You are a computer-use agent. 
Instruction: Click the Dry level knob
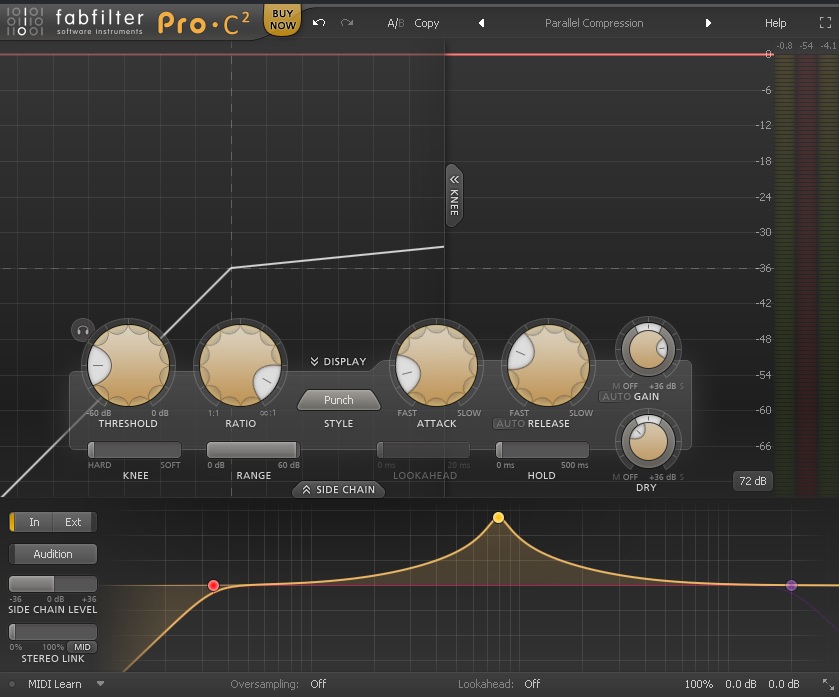648,440
